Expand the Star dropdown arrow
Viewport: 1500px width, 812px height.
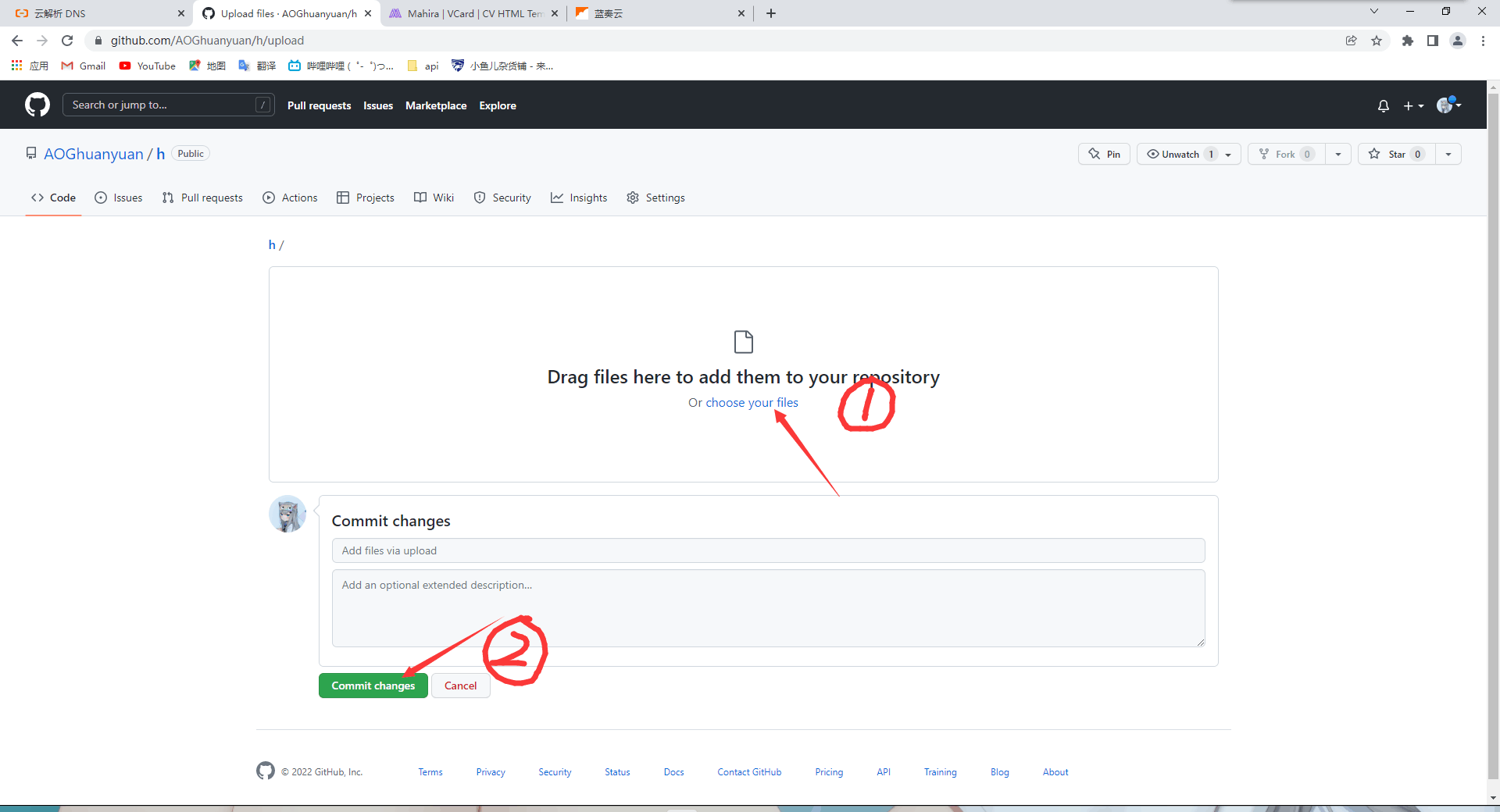1449,154
